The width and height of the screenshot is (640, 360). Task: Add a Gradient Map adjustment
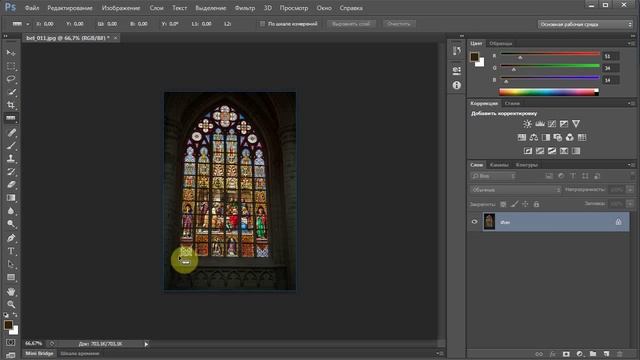click(x=576, y=151)
